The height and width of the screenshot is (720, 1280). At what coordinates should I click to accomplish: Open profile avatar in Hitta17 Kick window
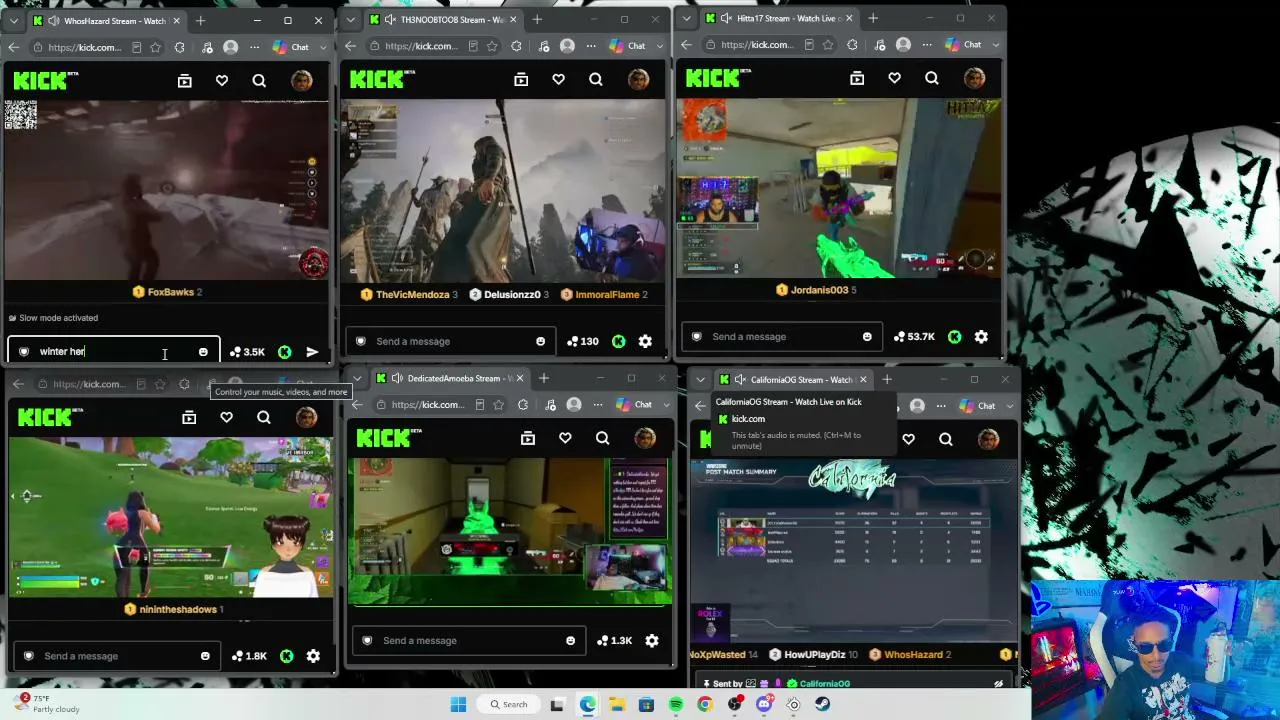click(x=974, y=78)
